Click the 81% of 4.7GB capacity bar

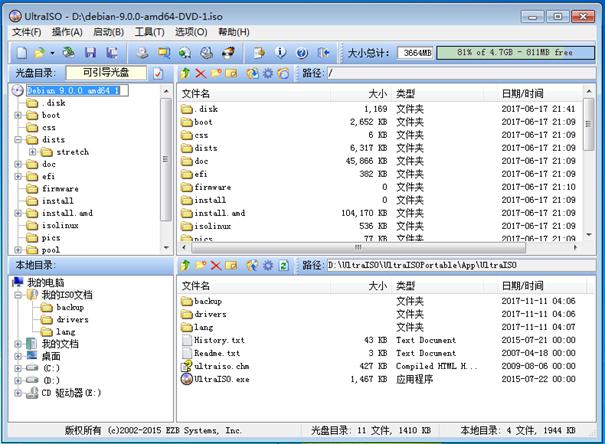(x=515, y=52)
